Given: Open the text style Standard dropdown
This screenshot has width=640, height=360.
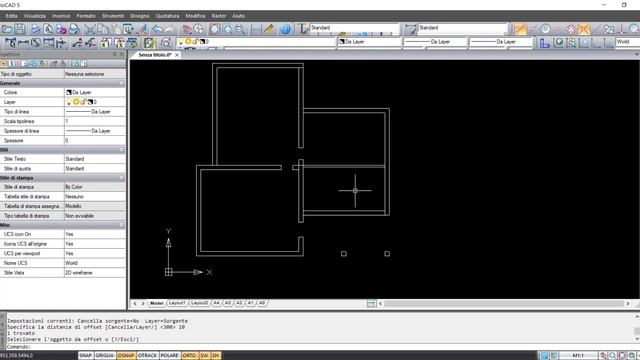Looking at the screenshot, I should (x=354, y=28).
